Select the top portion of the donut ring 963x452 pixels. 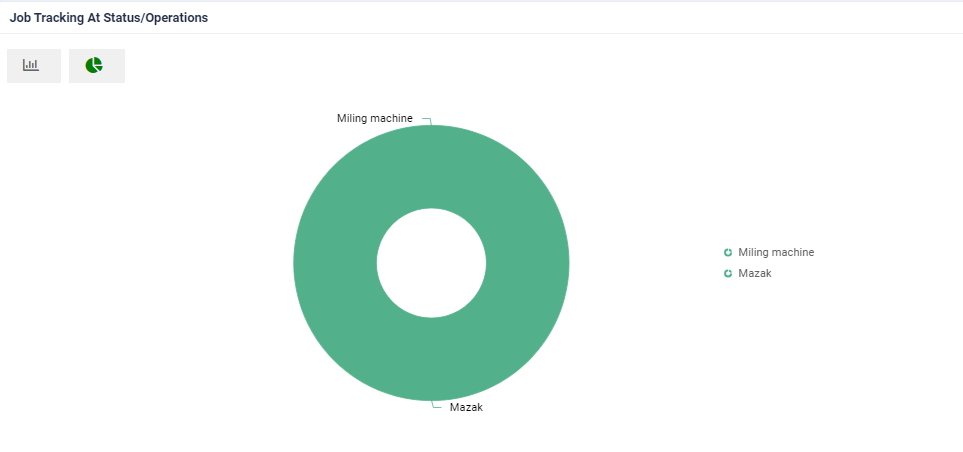[x=431, y=166]
